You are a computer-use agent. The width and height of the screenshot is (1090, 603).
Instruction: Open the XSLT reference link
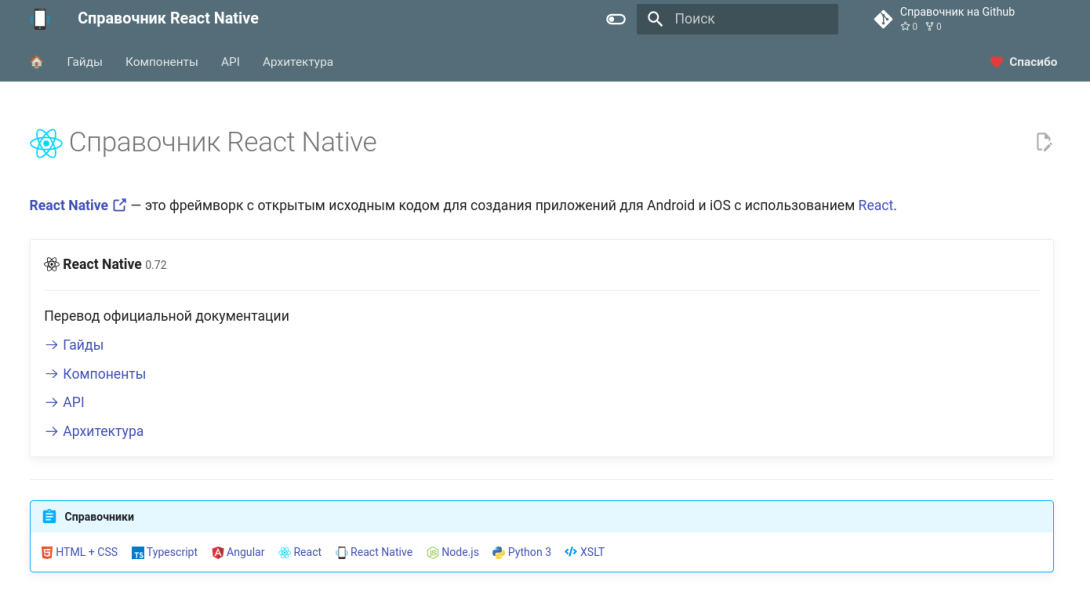coord(592,552)
